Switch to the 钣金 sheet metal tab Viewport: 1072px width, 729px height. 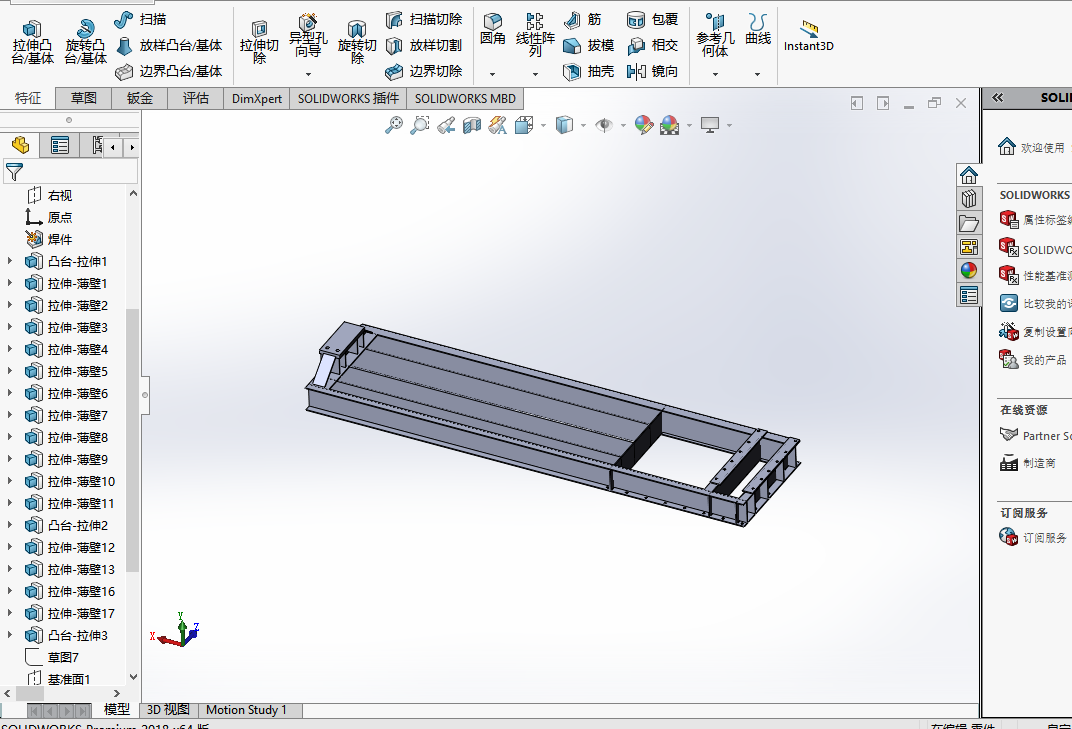[x=139, y=98]
